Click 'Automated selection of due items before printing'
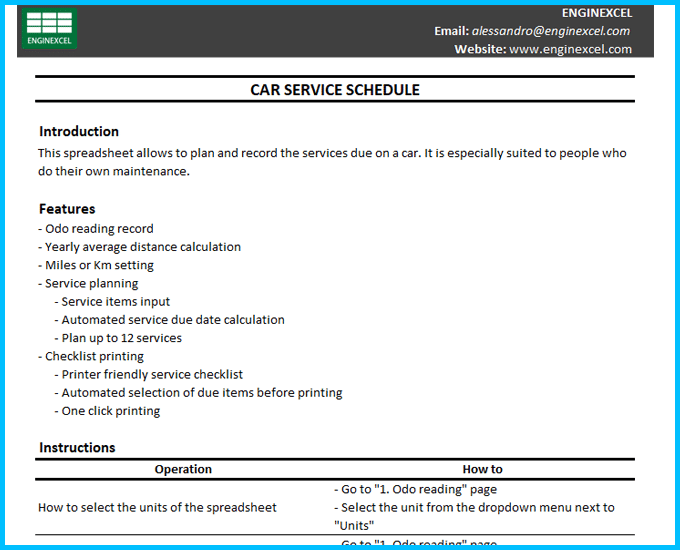Screen dimensions: 680x550 coord(199,393)
